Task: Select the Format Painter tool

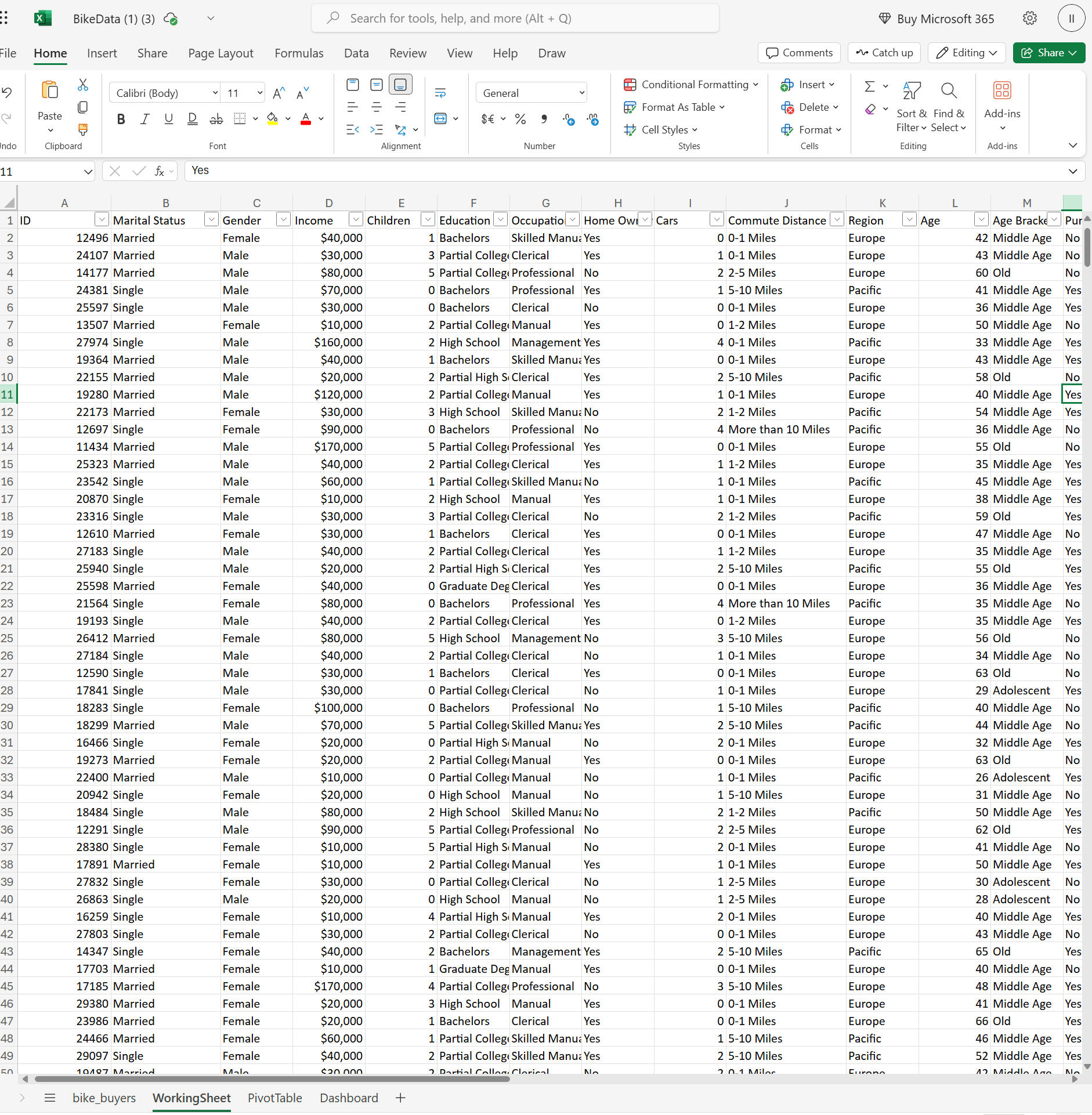Action: 83,129
